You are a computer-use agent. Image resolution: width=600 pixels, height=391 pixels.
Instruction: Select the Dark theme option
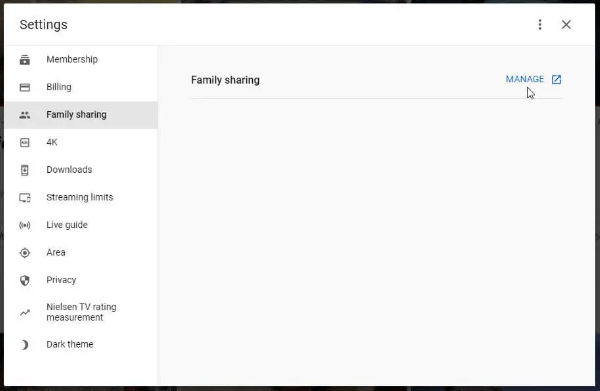point(81,344)
